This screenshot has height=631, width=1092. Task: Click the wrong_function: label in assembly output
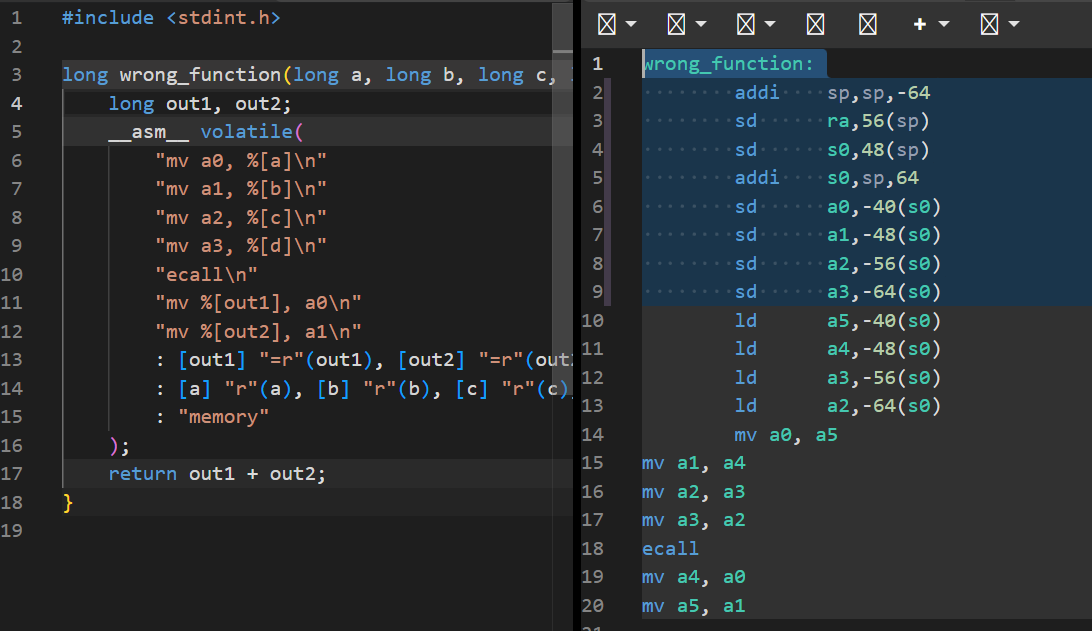[x=728, y=64]
